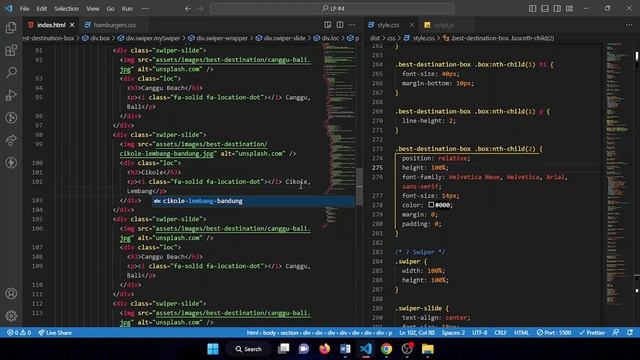This screenshot has height=360, width=640.
Task: Go back using the navigation arrow
Action: [188, 8]
